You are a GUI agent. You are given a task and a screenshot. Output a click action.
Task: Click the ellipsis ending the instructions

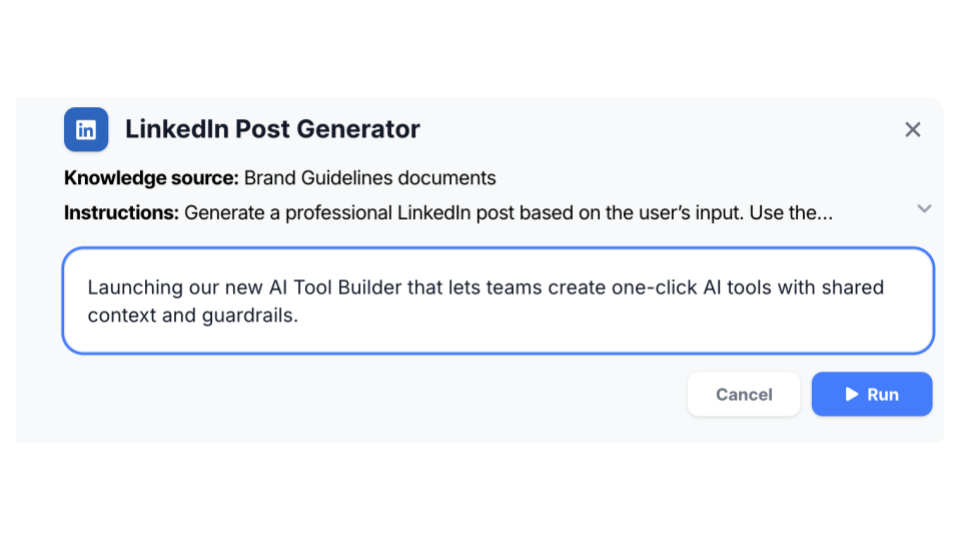pyautogui.click(x=824, y=215)
